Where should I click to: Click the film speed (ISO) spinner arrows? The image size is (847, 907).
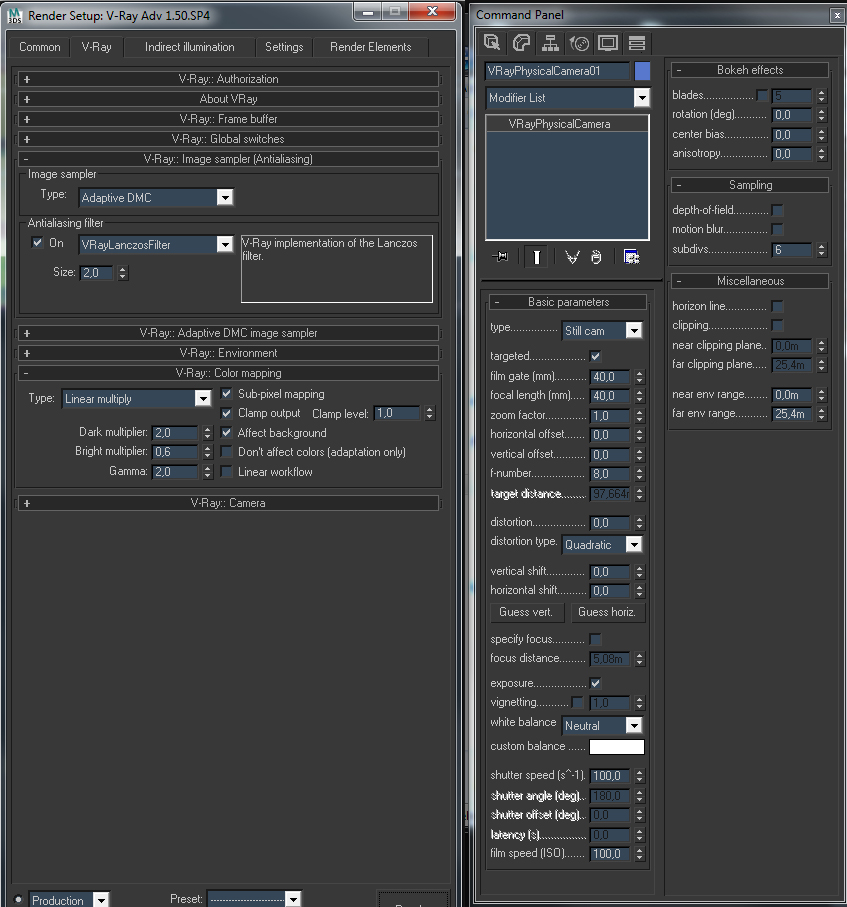(639, 854)
